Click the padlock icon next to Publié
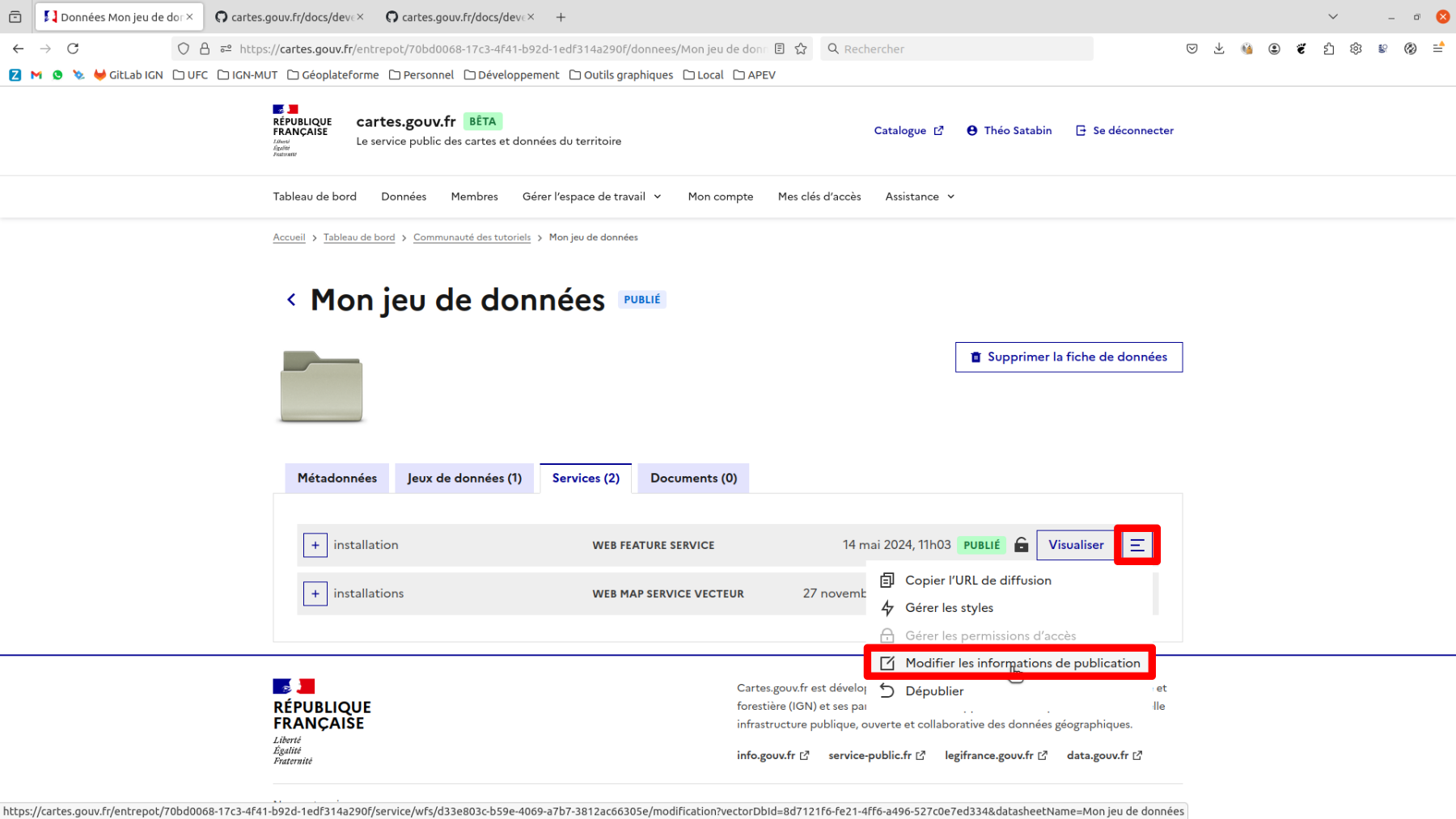Image resolution: width=1456 pixels, height=819 pixels. 1021,545
